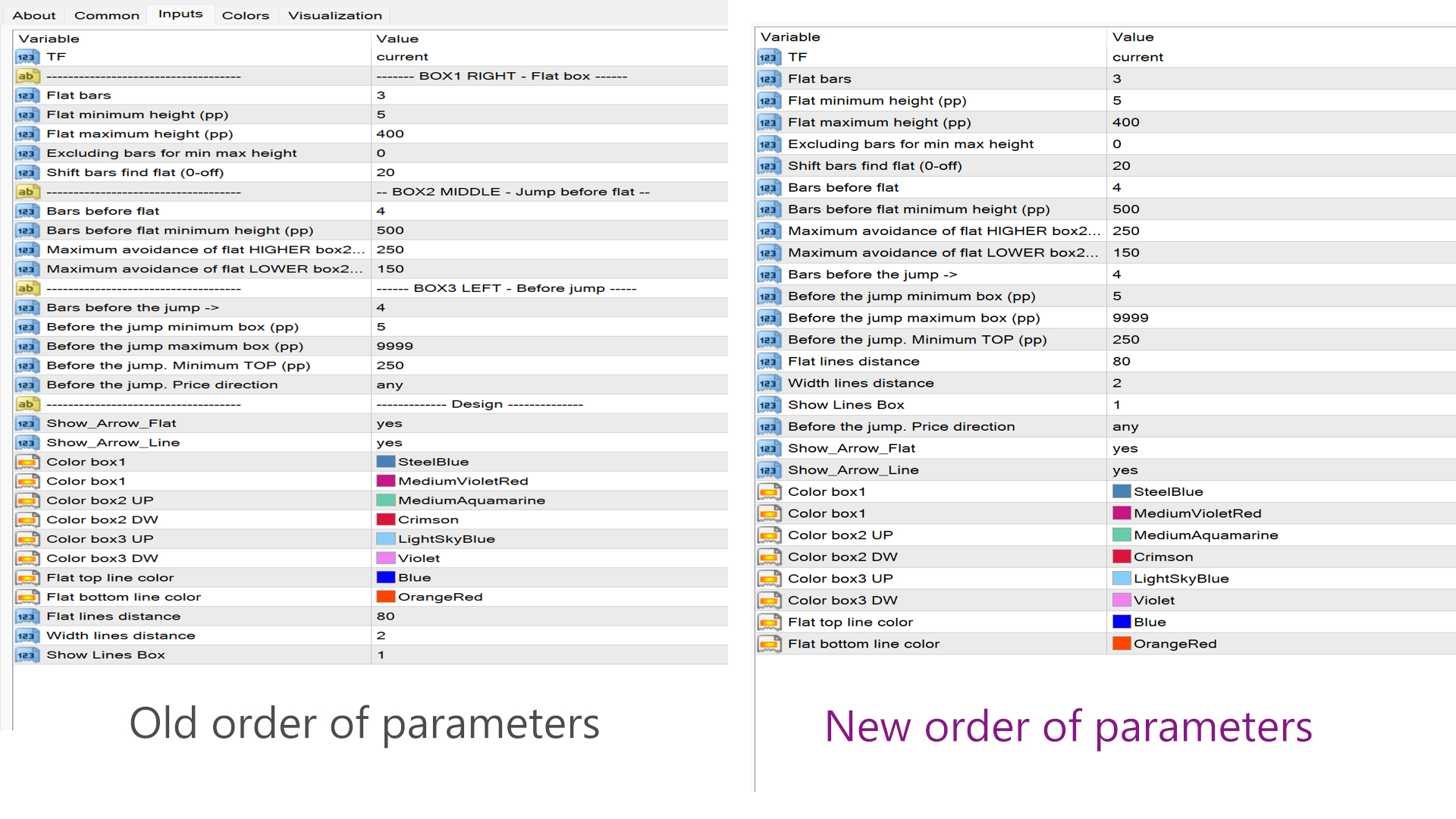Click the ab icon on the BOX2 MIDDLE separator row
The width and height of the screenshot is (1456, 819).
point(27,192)
